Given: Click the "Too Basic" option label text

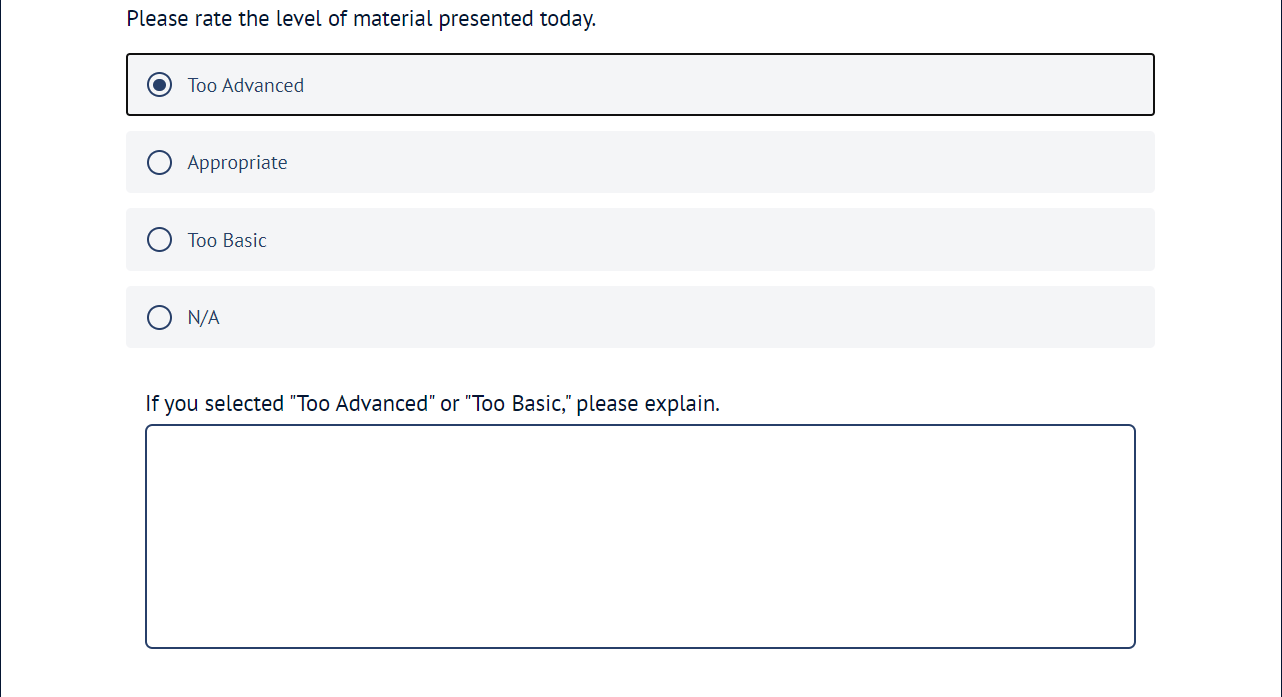Looking at the screenshot, I should pos(227,241).
